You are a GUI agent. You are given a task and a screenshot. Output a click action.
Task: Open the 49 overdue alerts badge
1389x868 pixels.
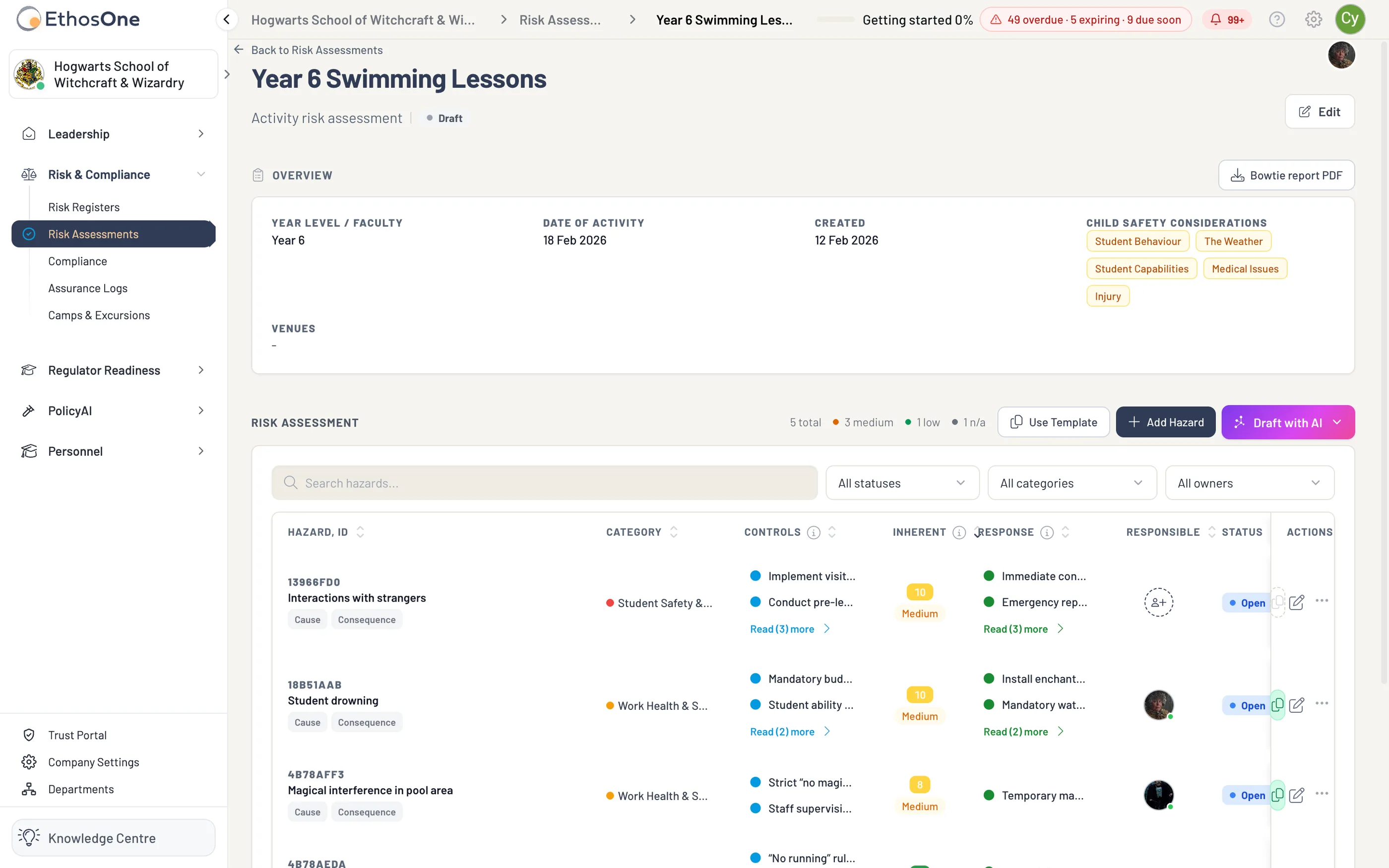[x=1085, y=19]
